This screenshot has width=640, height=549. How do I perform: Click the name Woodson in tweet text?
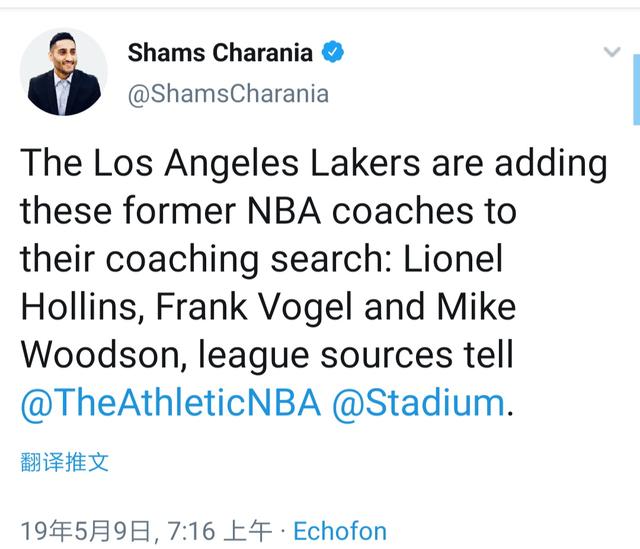[101, 355]
